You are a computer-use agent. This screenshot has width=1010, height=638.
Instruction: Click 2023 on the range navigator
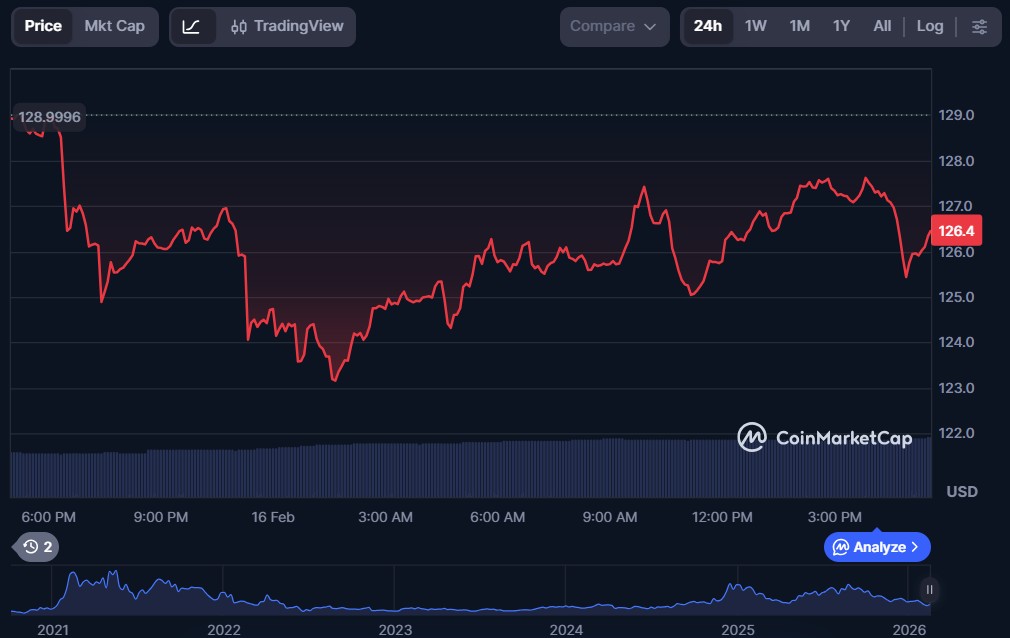[395, 629]
